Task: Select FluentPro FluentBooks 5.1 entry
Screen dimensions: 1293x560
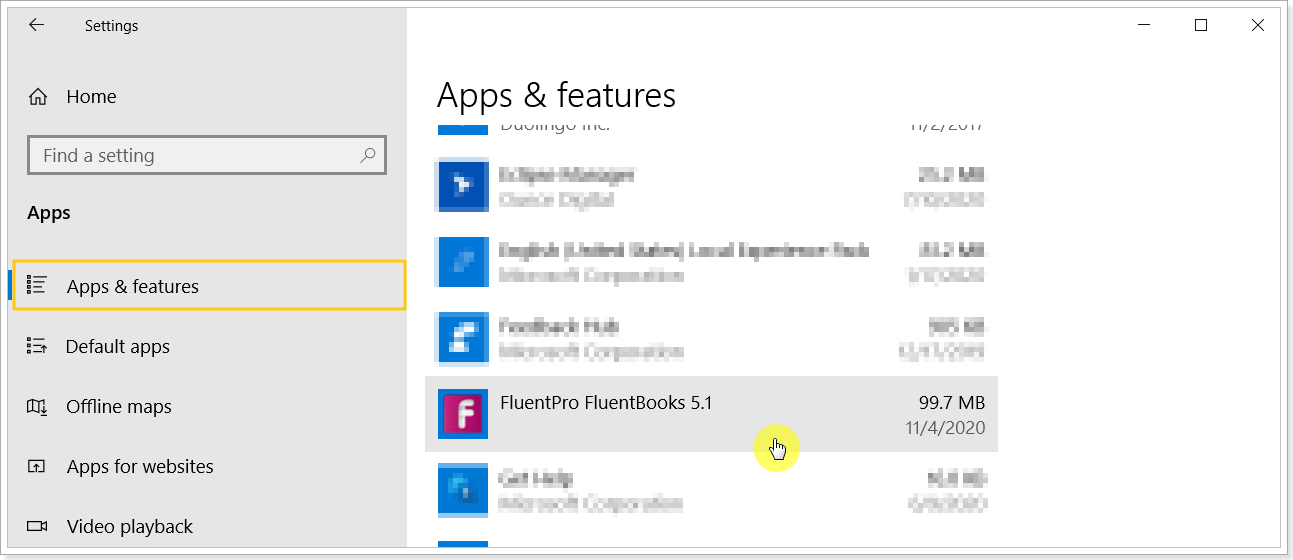Action: point(711,414)
